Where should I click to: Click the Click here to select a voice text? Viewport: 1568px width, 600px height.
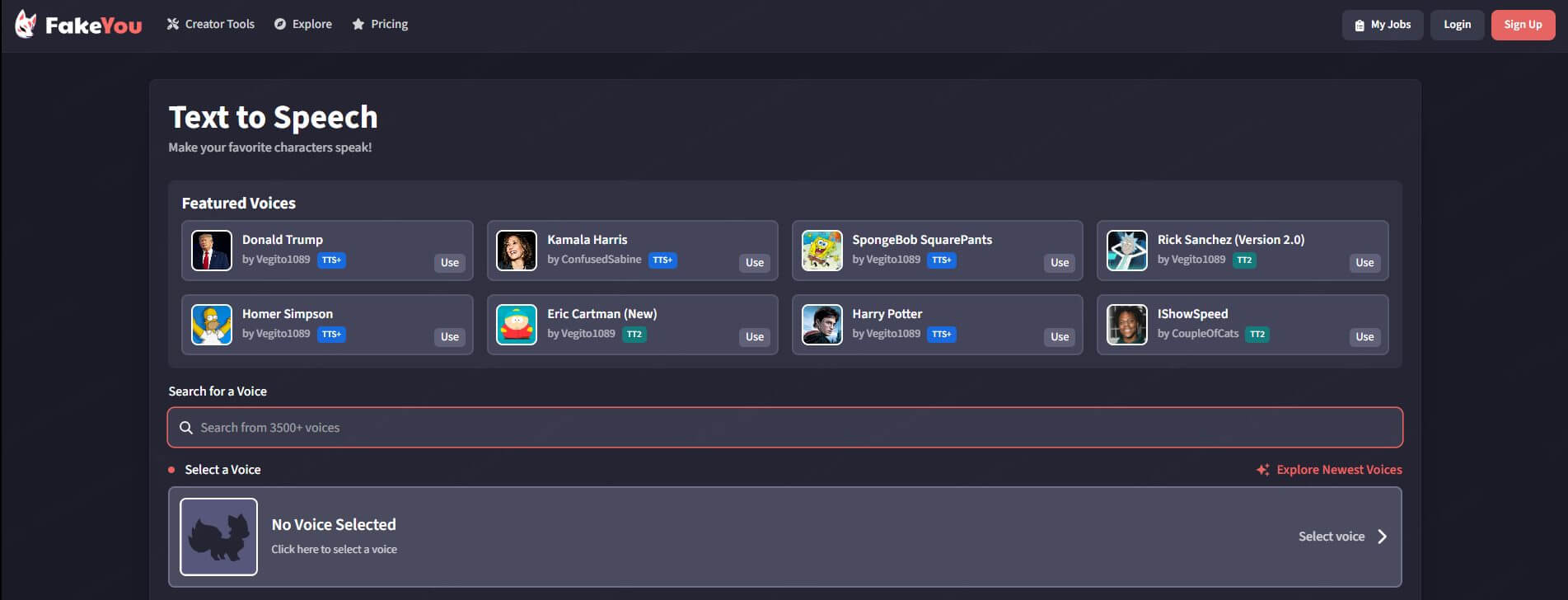pos(334,550)
